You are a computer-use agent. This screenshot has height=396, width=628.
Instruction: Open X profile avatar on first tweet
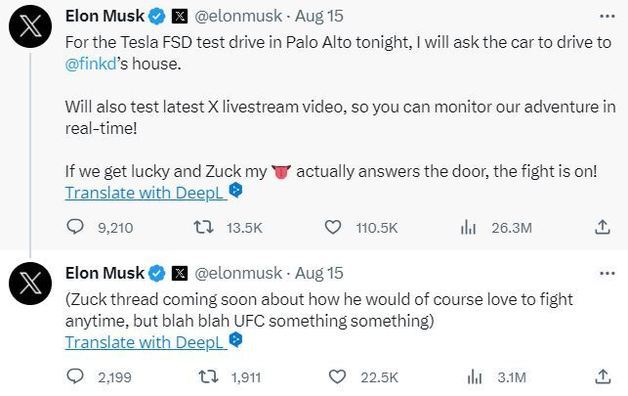pos(30,27)
